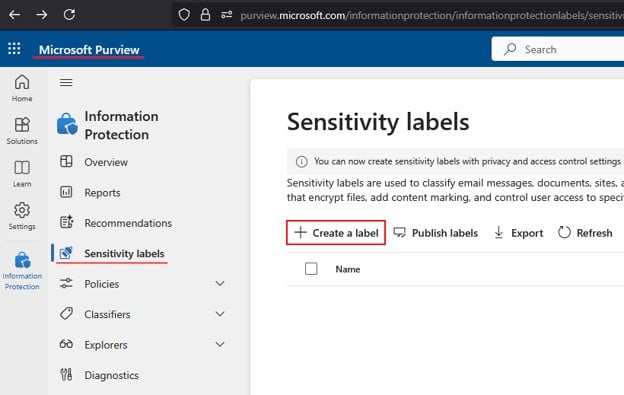Click the info icon in notification banner
This screenshot has width=624, height=395.
point(302,162)
